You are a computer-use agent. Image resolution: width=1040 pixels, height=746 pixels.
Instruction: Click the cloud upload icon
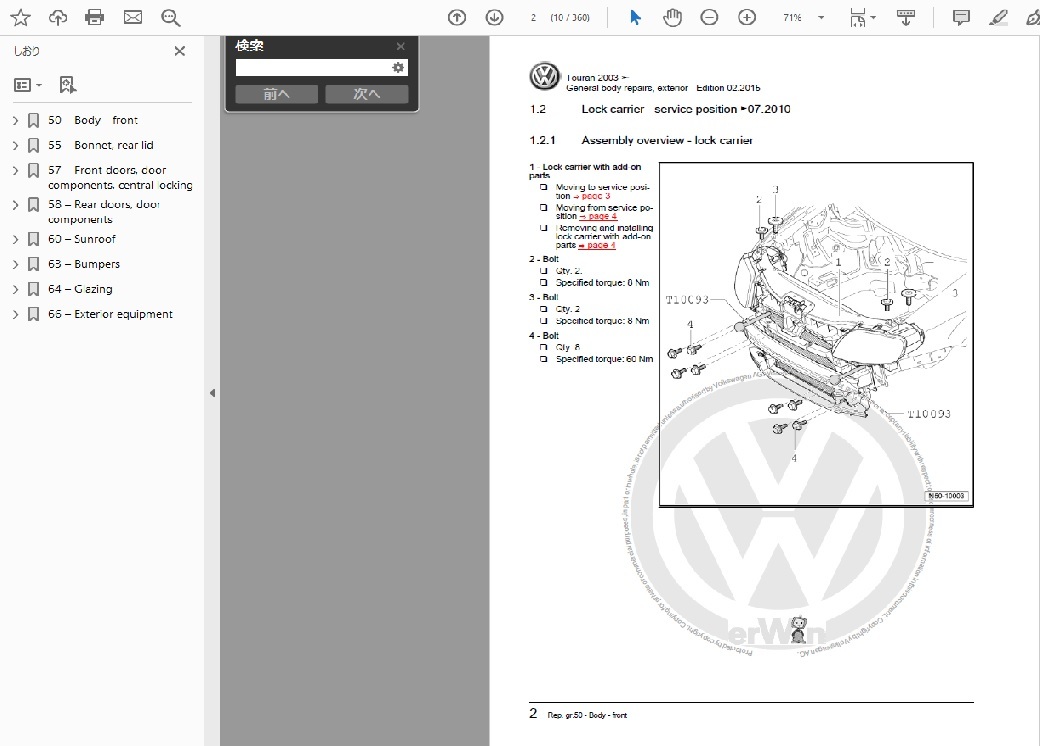[58, 17]
